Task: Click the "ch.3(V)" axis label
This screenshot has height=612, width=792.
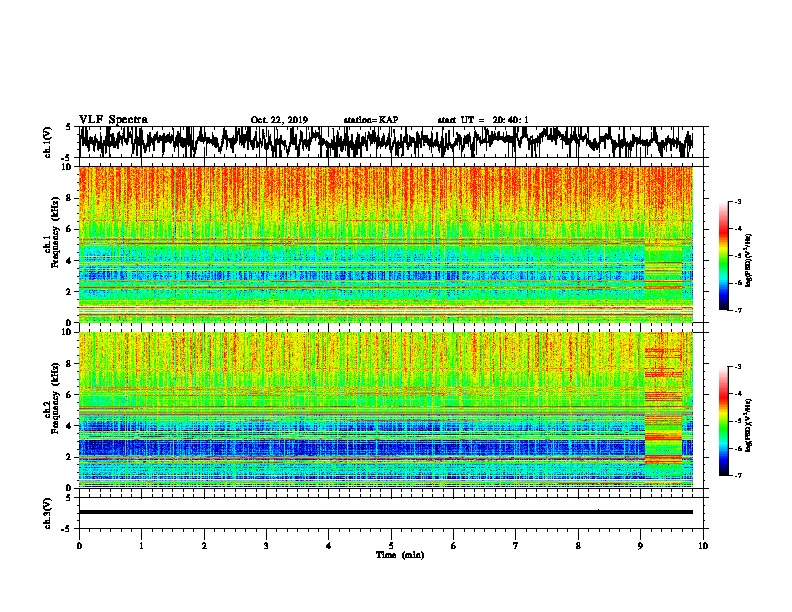Action: [x=48, y=513]
